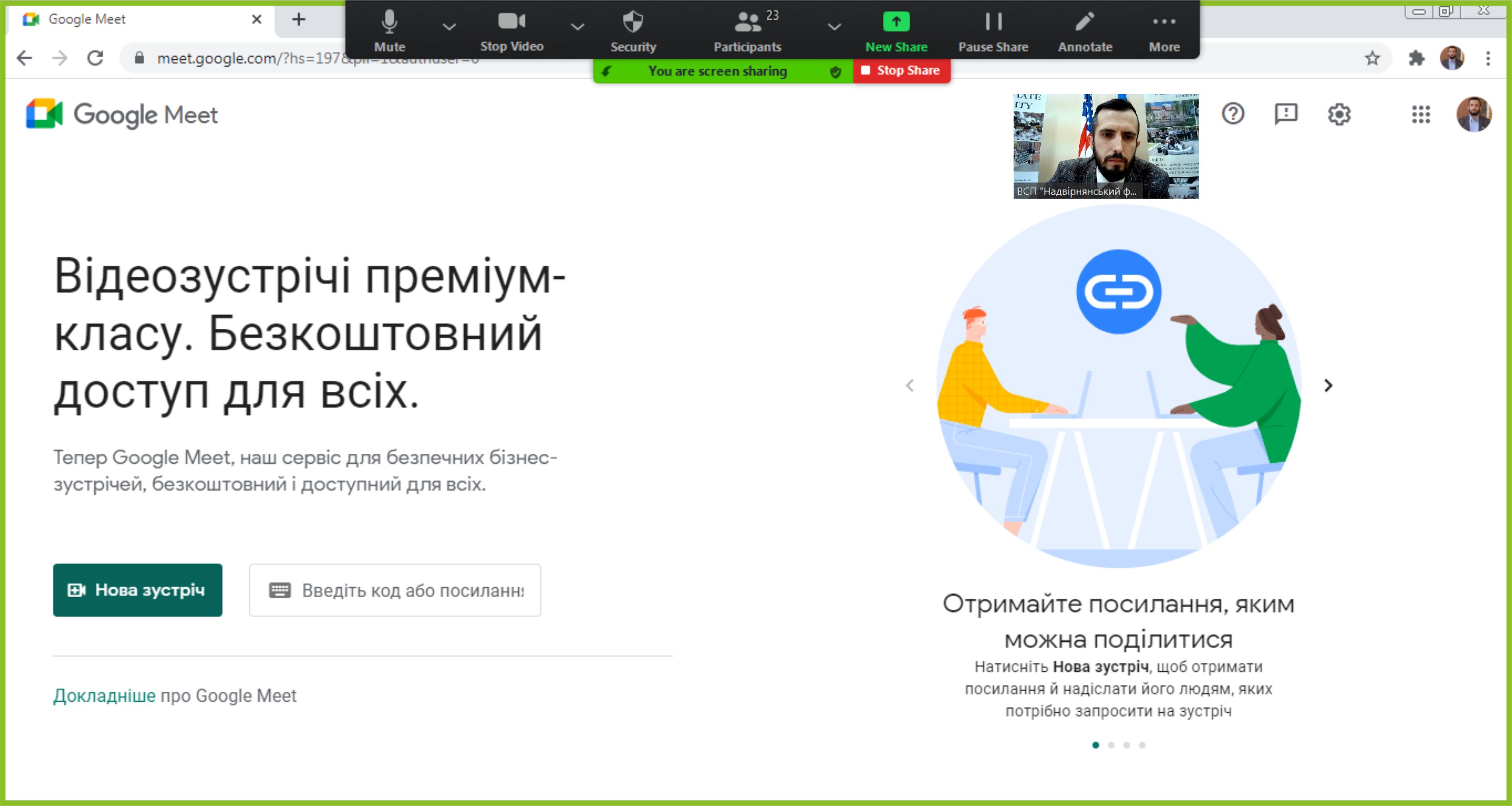Select the fourth carousel dot
This screenshot has height=806, width=1512.
click(1142, 745)
